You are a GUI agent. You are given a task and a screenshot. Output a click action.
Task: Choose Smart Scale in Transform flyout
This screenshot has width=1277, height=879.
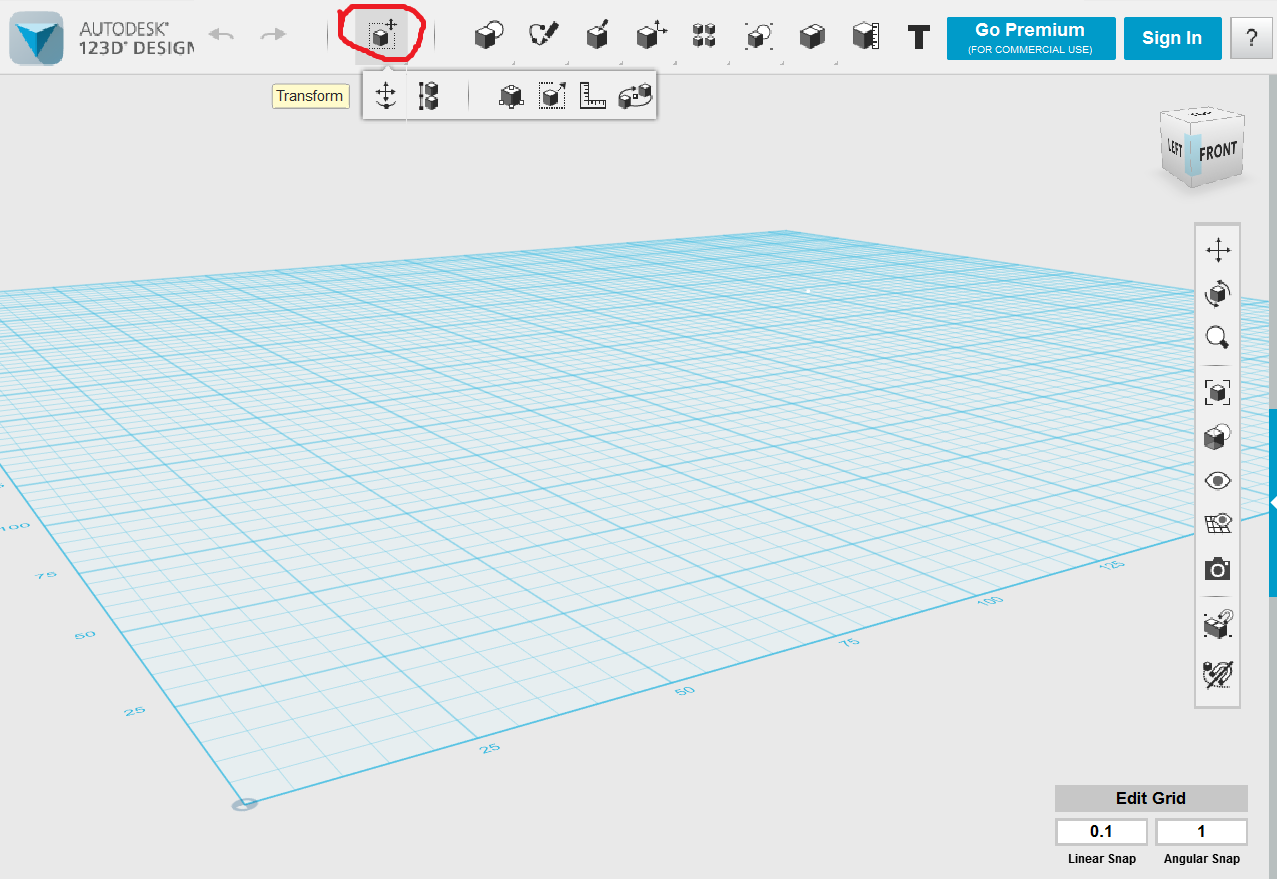click(511, 96)
